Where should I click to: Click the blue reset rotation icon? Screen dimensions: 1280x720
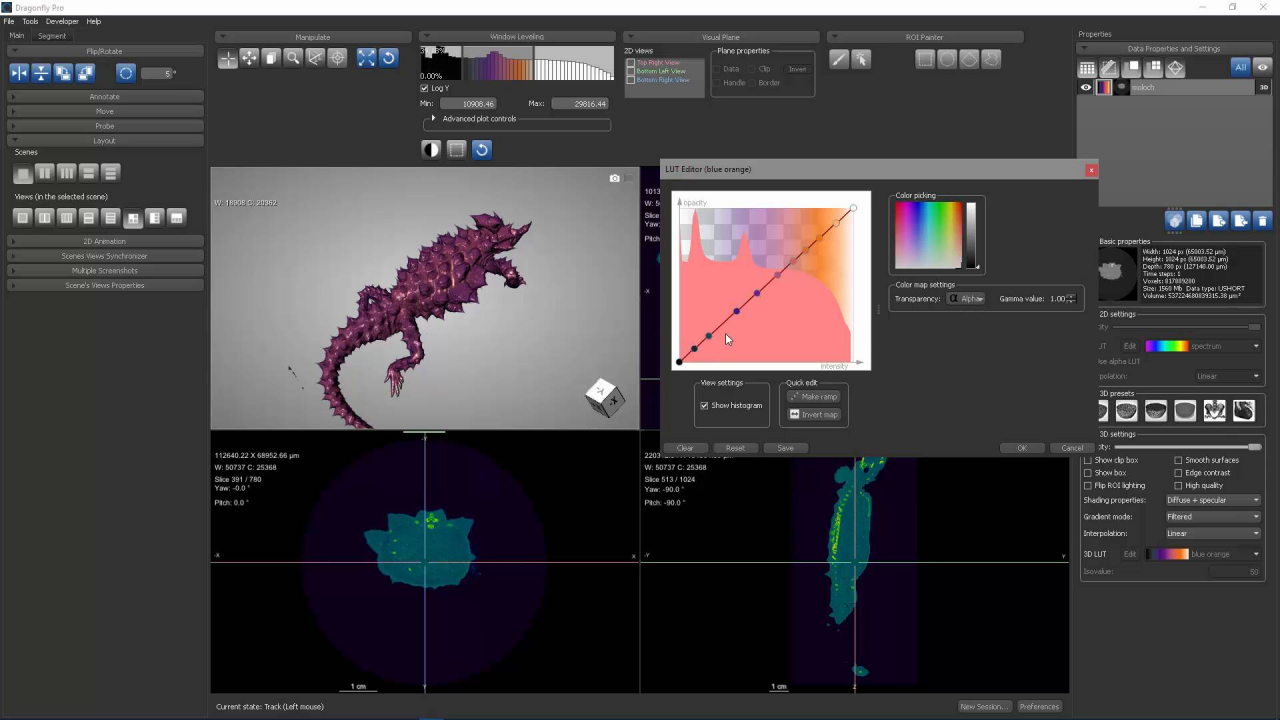(x=388, y=58)
